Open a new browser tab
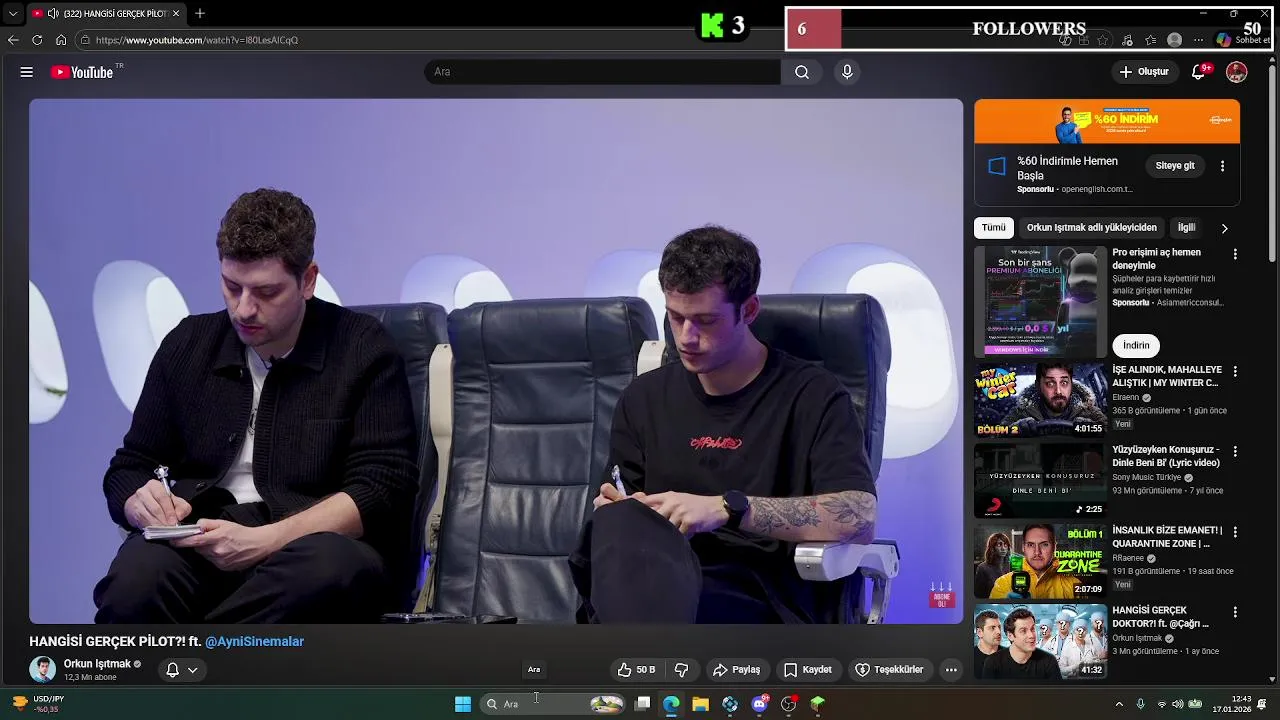 pyautogui.click(x=200, y=13)
